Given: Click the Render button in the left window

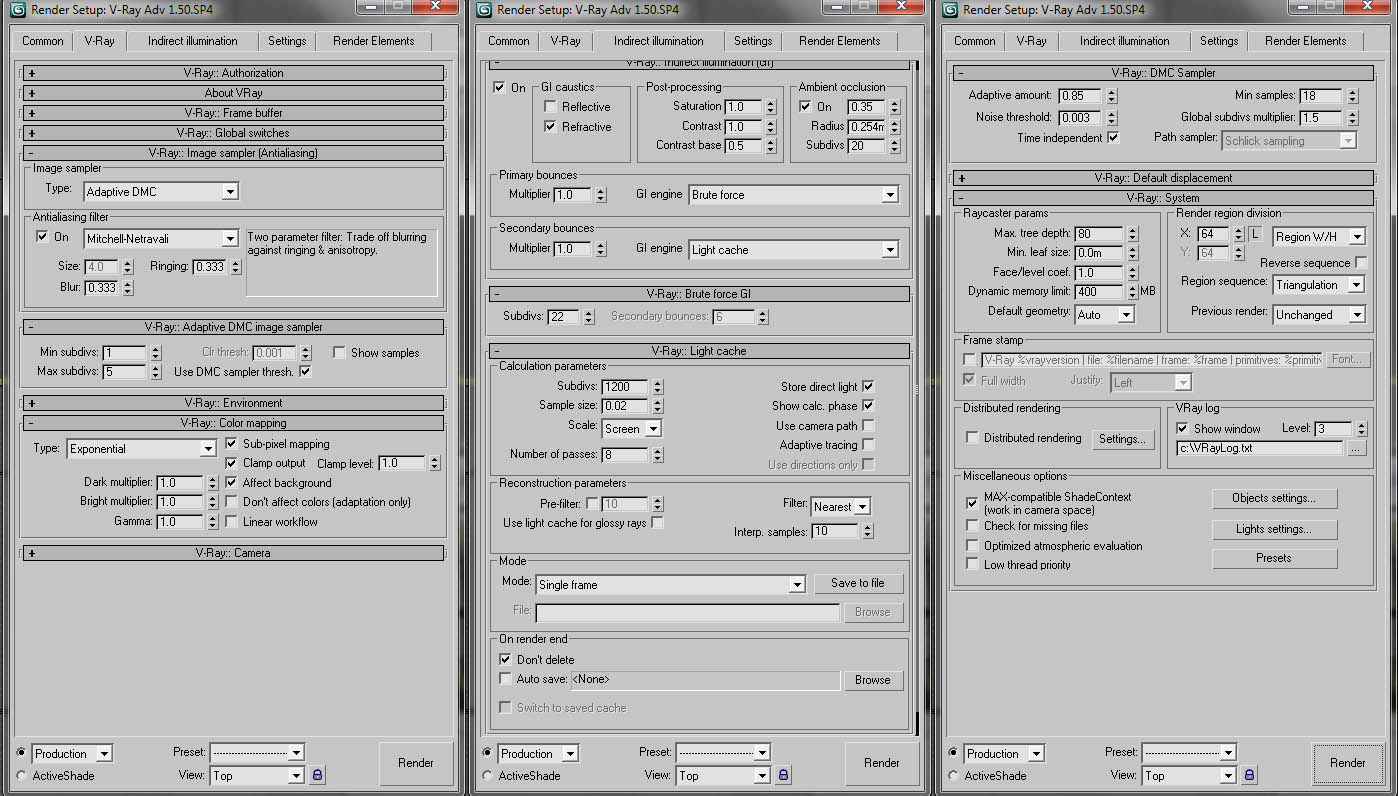Looking at the screenshot, I should [x=416, y=763].
